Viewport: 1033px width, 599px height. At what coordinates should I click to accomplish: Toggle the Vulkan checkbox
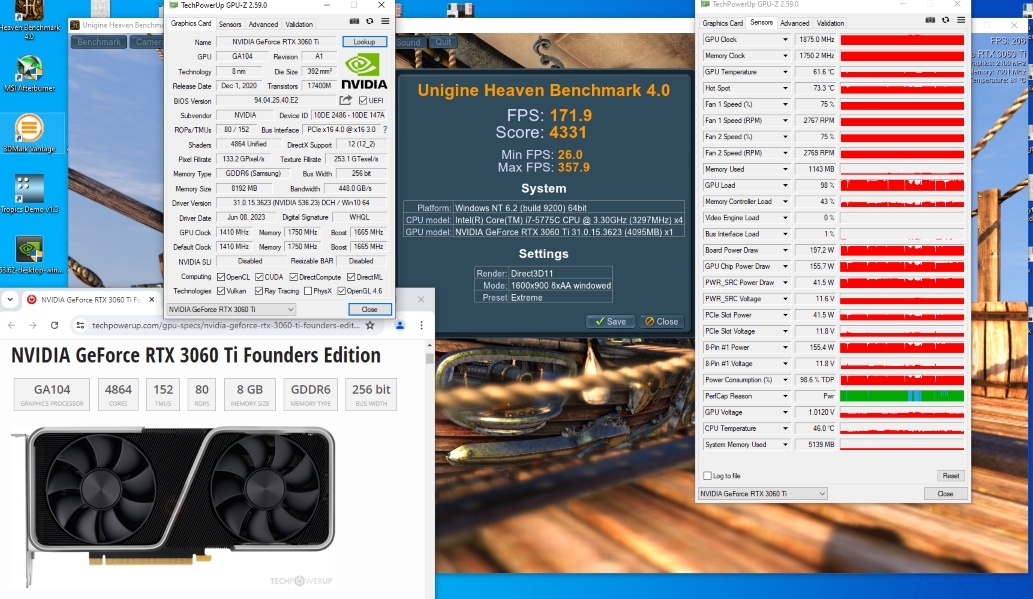[221, 291]
